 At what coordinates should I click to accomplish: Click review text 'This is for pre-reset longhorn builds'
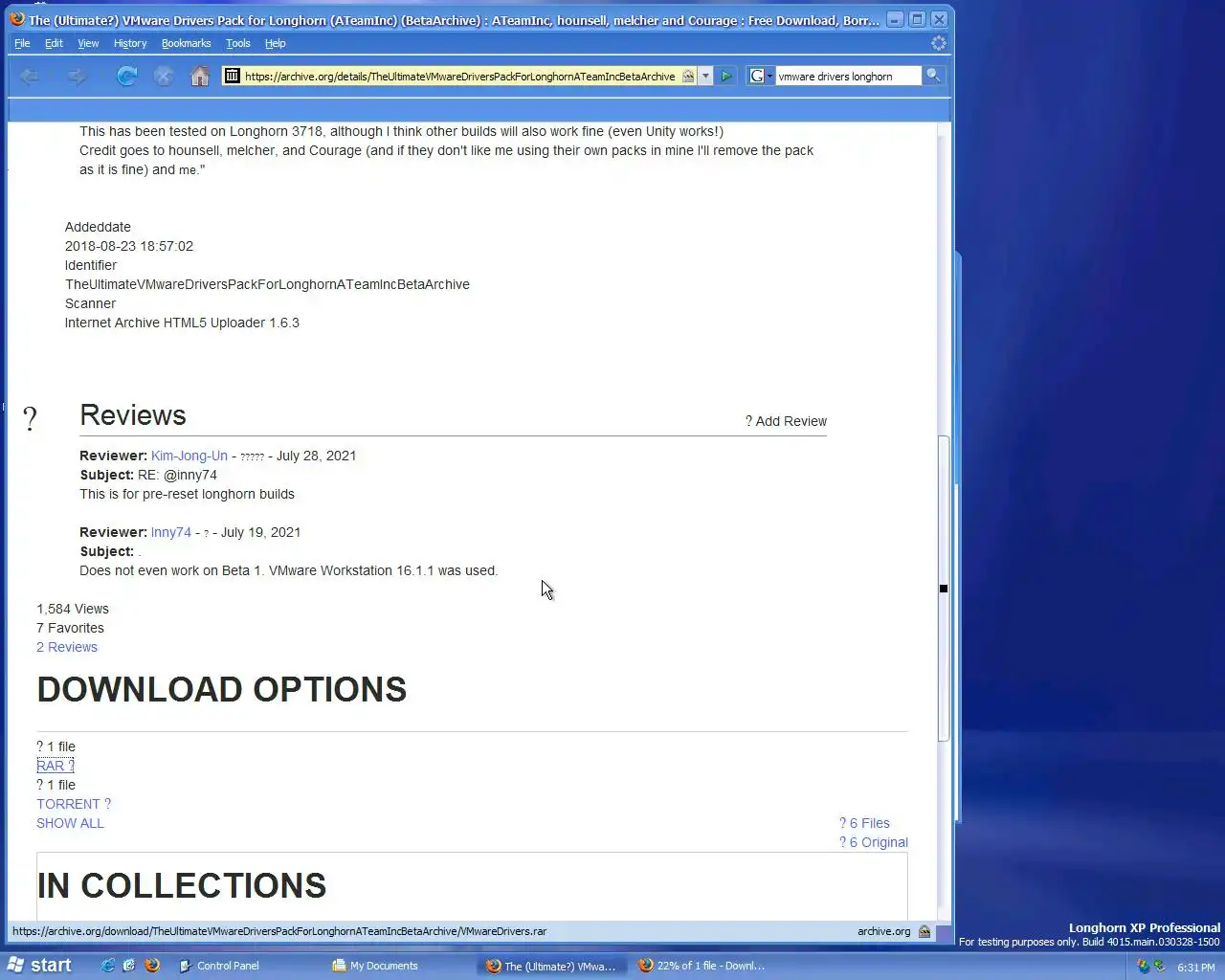pyautogui.click(x=187, y=494)
